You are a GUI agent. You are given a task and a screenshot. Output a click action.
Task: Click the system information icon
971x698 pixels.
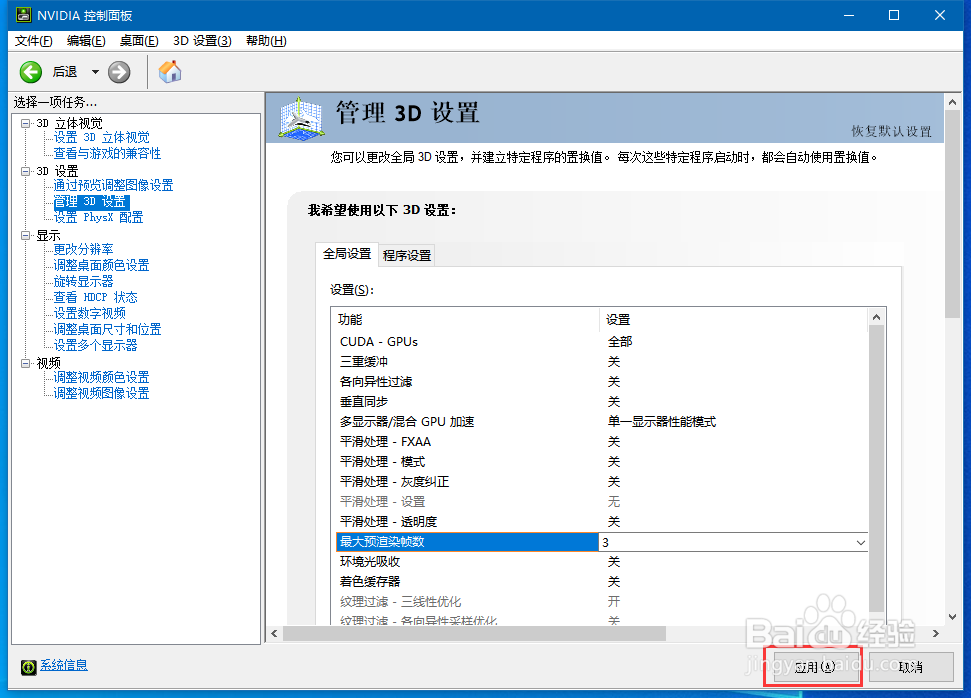28,666
